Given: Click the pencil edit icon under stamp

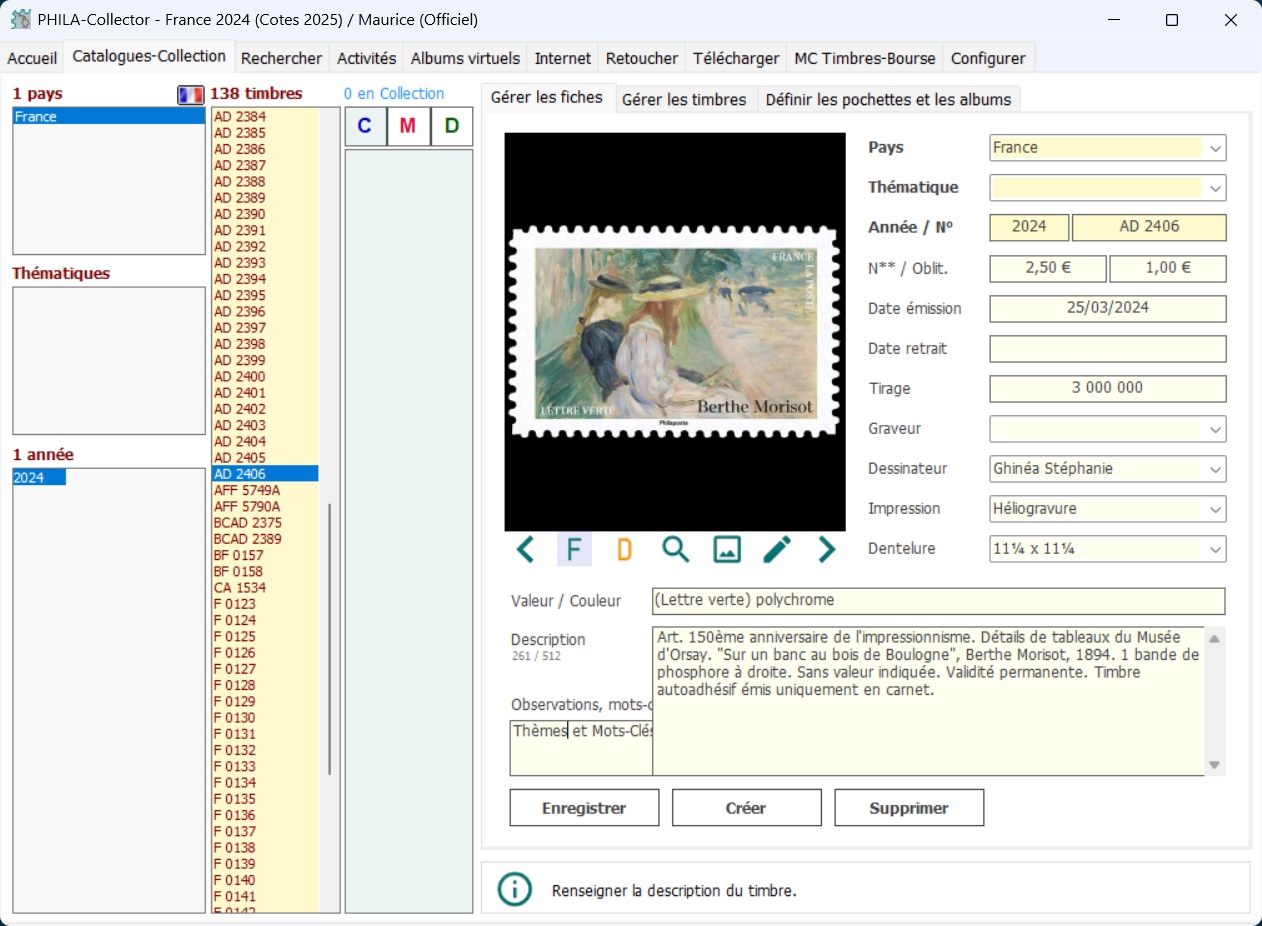Looking at the screenshot, I should 777,549.
